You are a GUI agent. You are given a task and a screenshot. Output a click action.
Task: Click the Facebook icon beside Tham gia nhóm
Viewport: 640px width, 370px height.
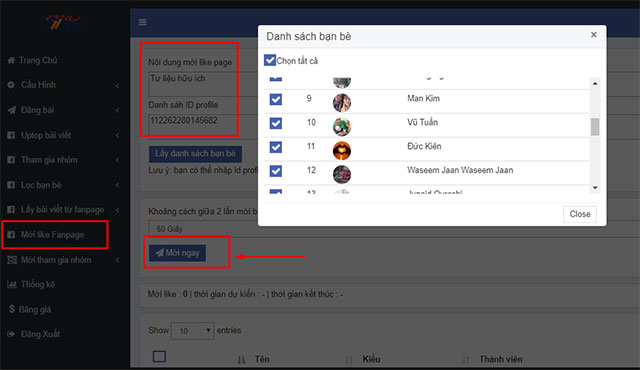11,160
